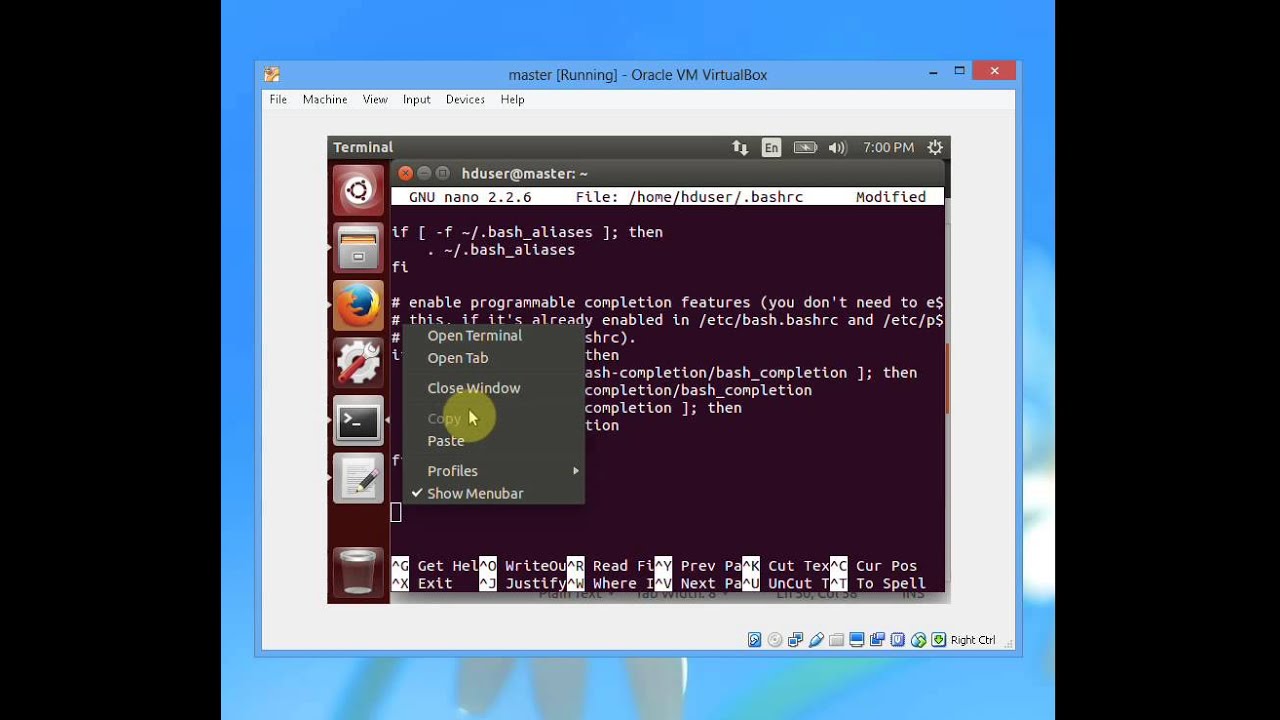This screenshot has height=720, width=1280.
Task: Click the VirtualBox shared folders status icon
Action: coord(836,640)
